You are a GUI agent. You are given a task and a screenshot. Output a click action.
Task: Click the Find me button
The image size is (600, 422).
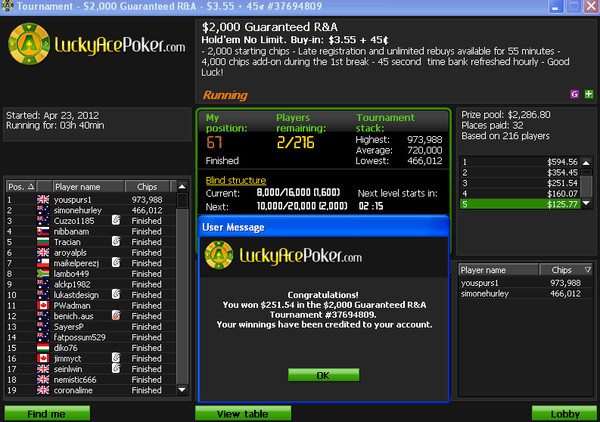click(x=47, y=414)
